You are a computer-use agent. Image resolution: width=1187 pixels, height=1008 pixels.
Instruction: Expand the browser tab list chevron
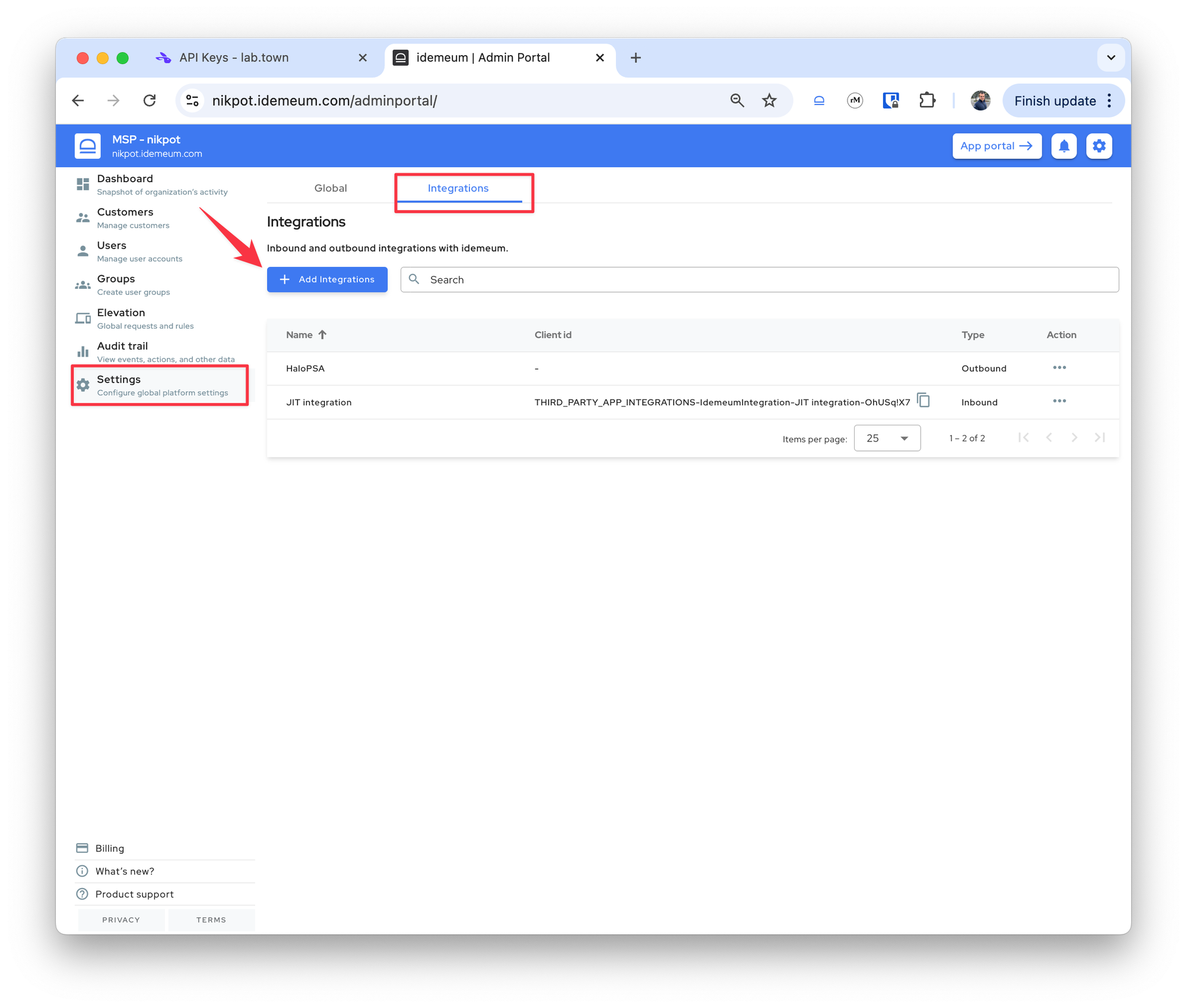click(1110, 58)
